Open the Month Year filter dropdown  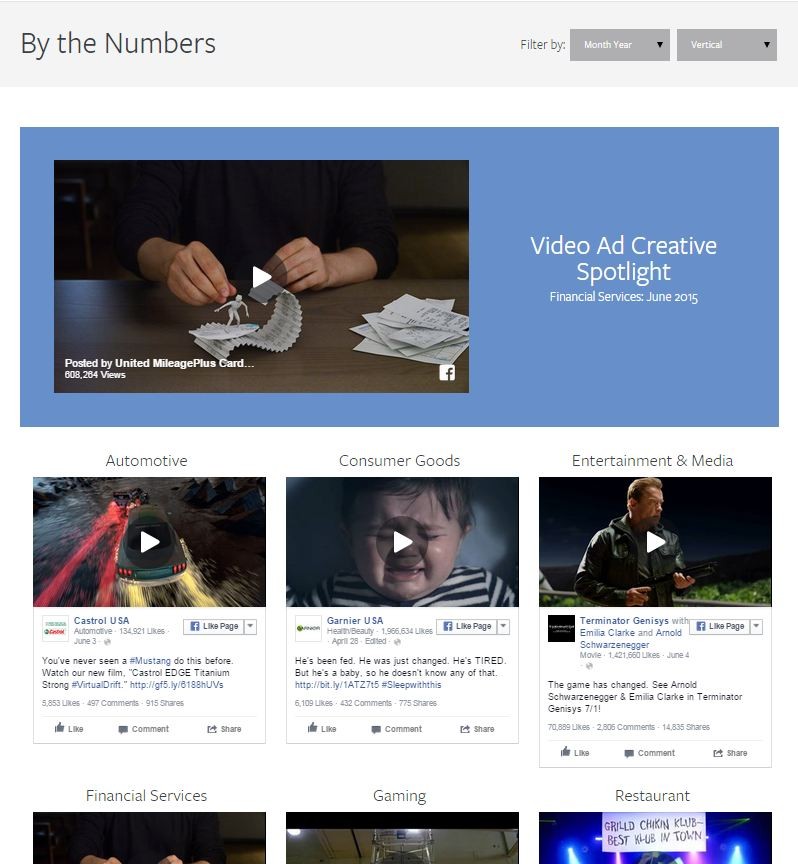pos(619,45)
